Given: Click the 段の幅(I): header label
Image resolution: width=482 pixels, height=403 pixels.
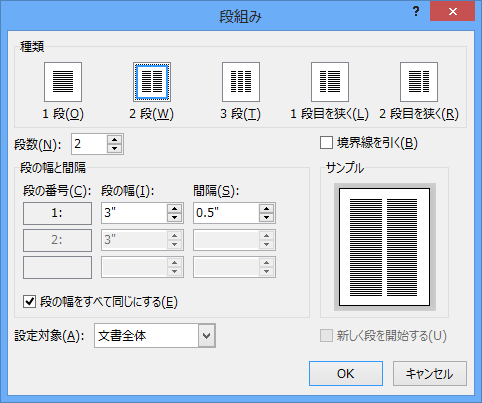Looking at the screenshot, I should (128, 191).
